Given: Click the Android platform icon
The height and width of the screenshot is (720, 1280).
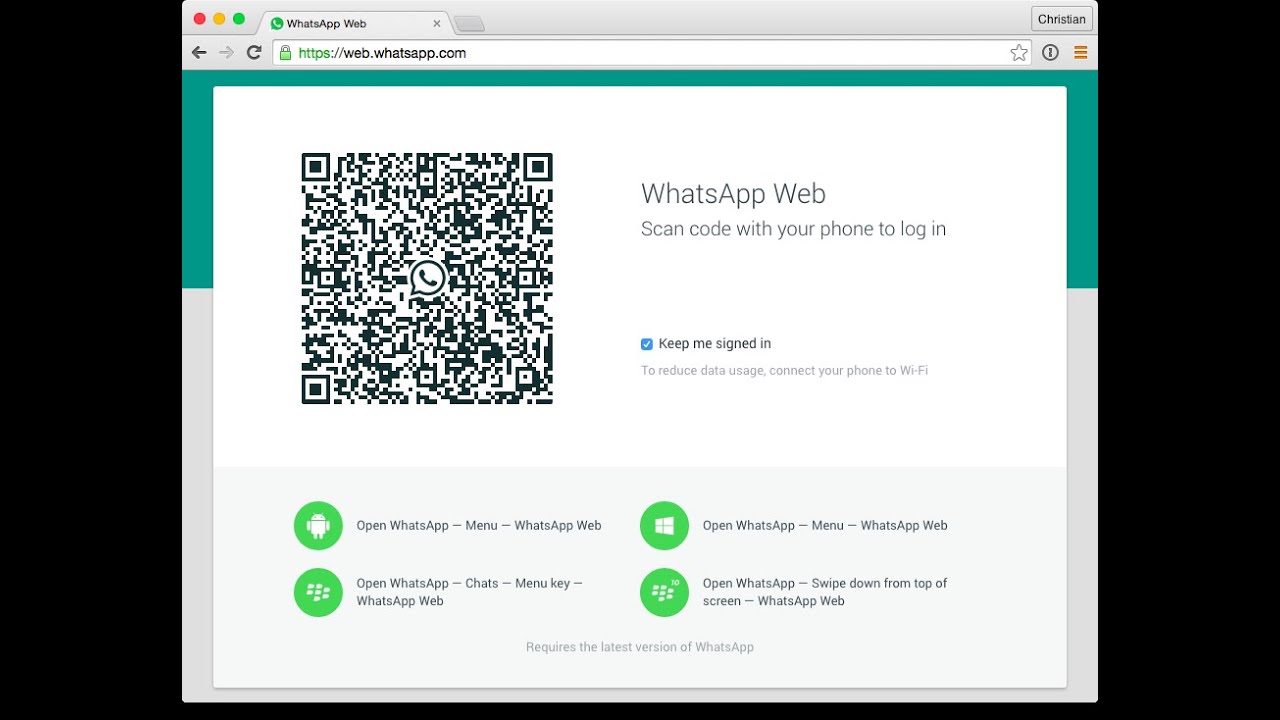Looking at the screenshot, I should point(318,525).
